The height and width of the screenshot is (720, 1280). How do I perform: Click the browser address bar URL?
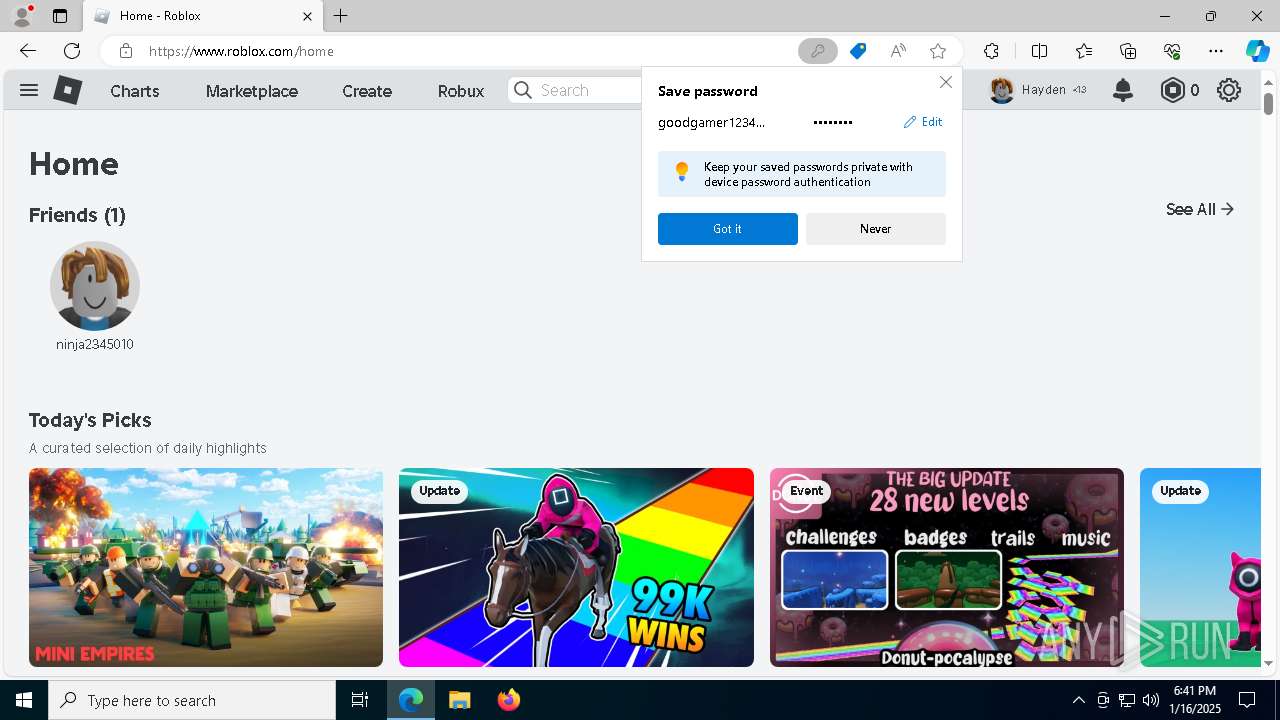pos(241,51)
